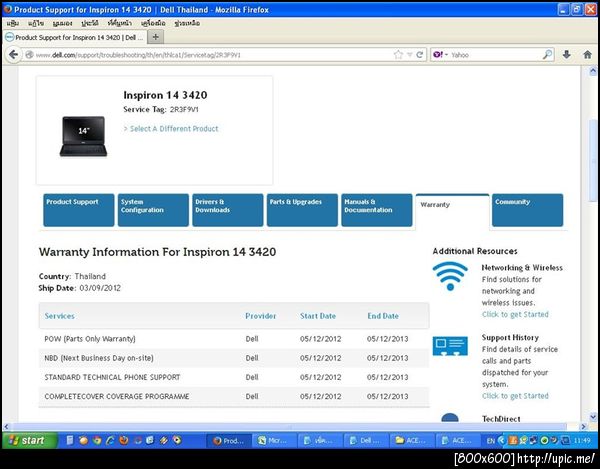Viewport: 600px width, 469px height.
Task: Click the EN language indicator in tray
Action: [x=491, y=441]
